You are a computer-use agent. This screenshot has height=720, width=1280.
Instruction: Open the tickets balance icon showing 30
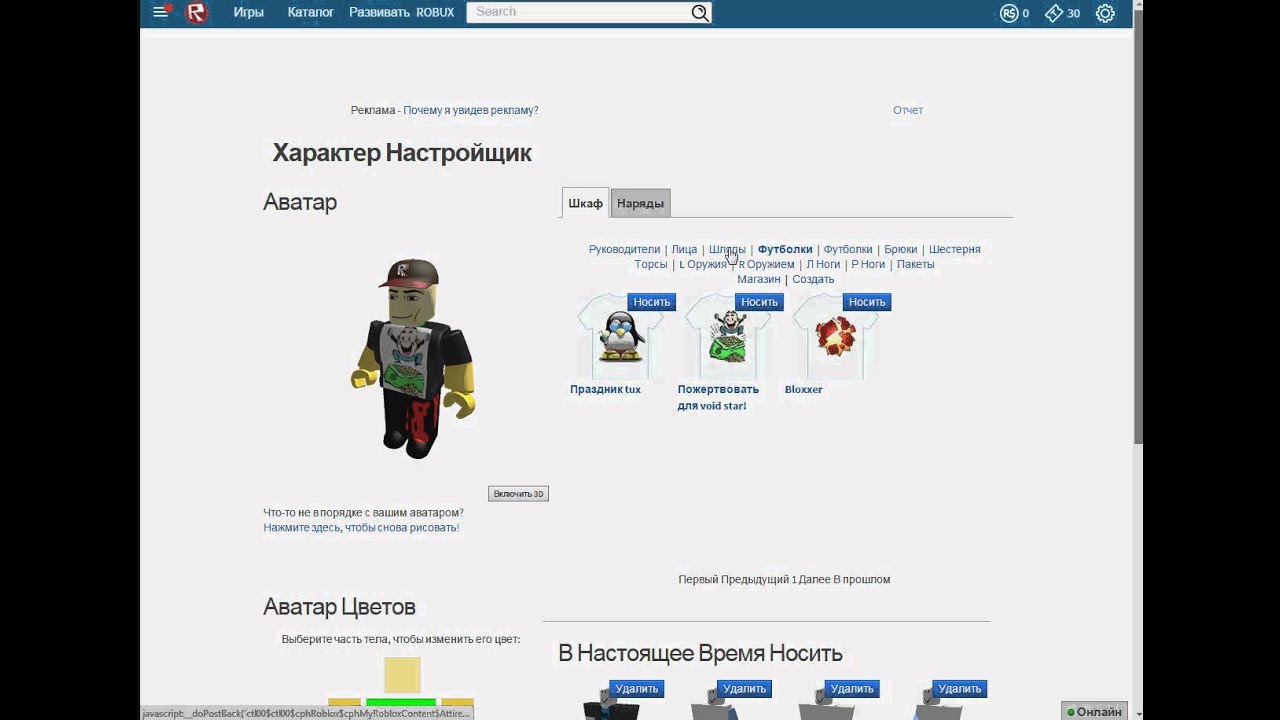click(x=1054, y=13)
